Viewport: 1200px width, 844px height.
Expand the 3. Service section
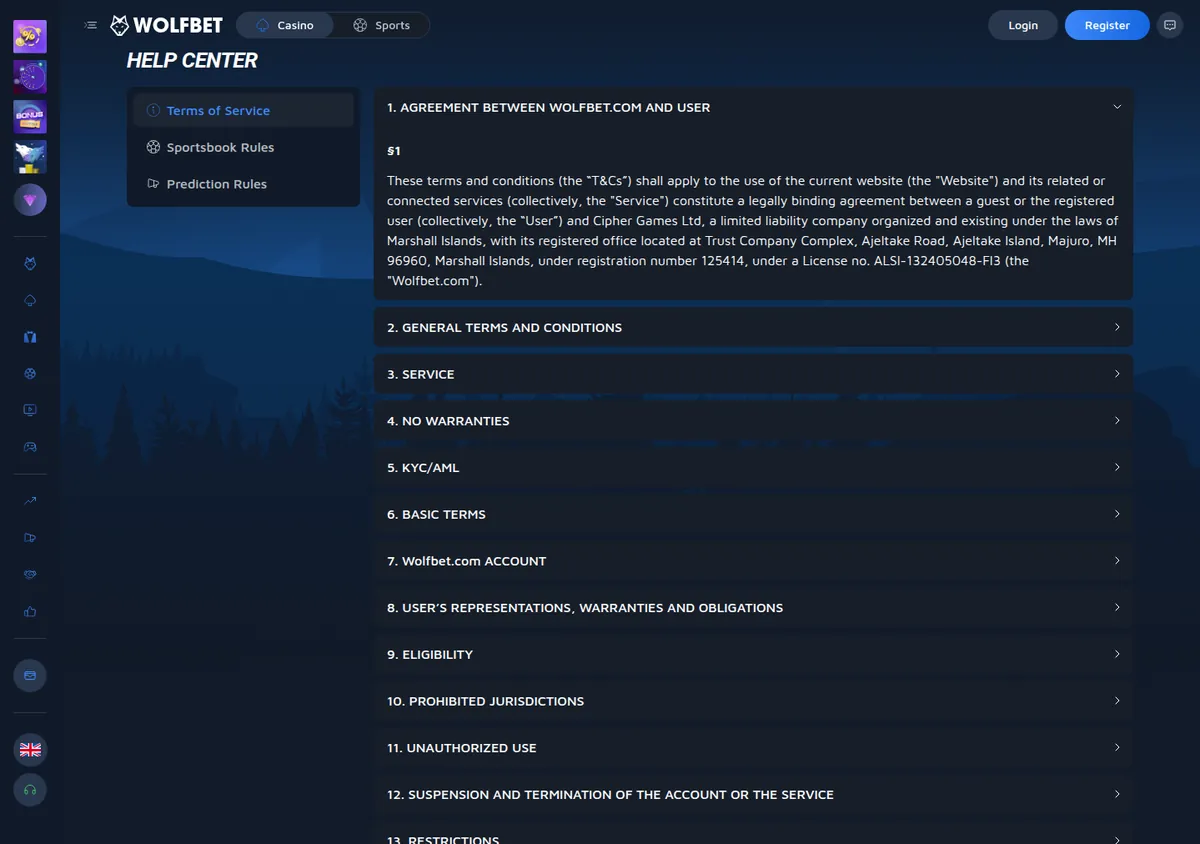[753, 374]
